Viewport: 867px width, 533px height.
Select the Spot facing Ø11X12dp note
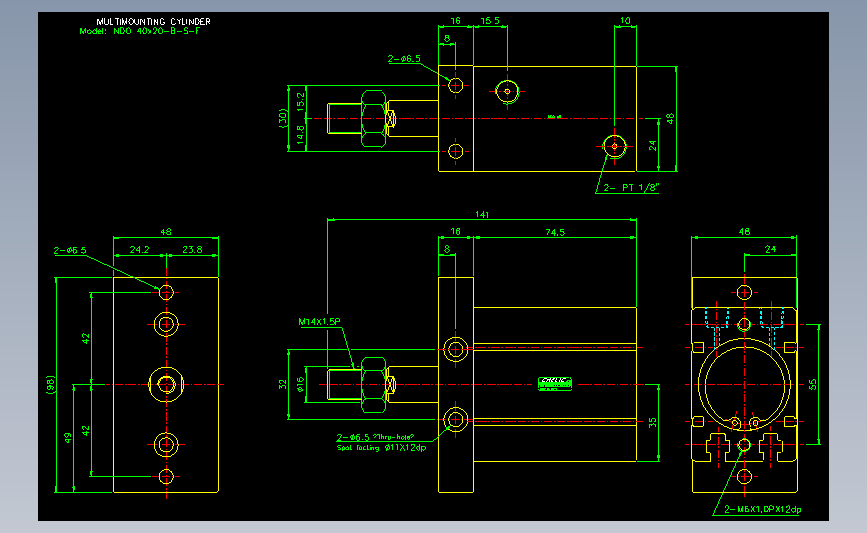point(381,448)
